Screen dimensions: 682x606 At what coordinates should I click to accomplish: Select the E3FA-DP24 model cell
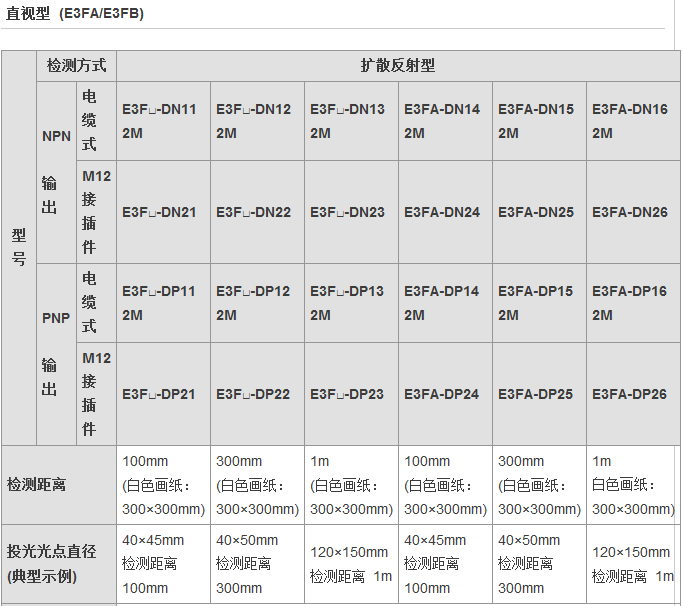tap(444, 394)
